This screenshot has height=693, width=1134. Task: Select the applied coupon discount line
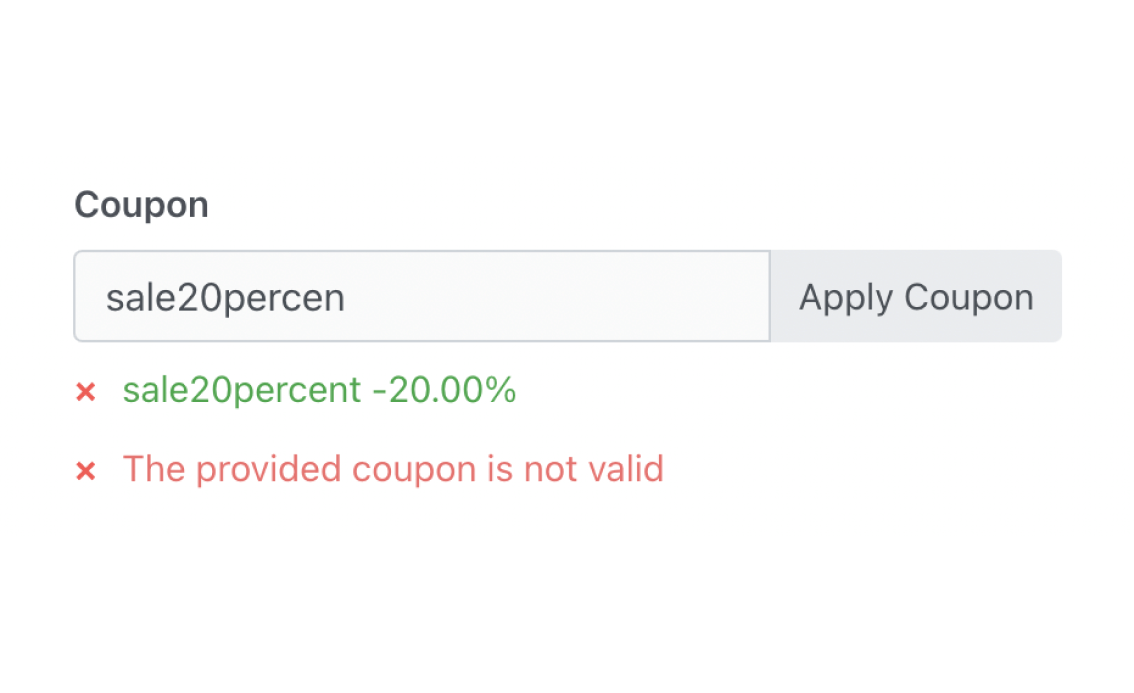[x=319, y=391]
